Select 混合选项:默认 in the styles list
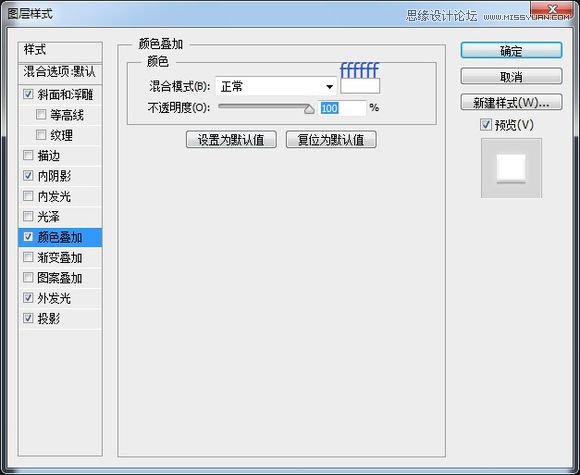The height and width of the screenshot is (475, 580). 60,73
